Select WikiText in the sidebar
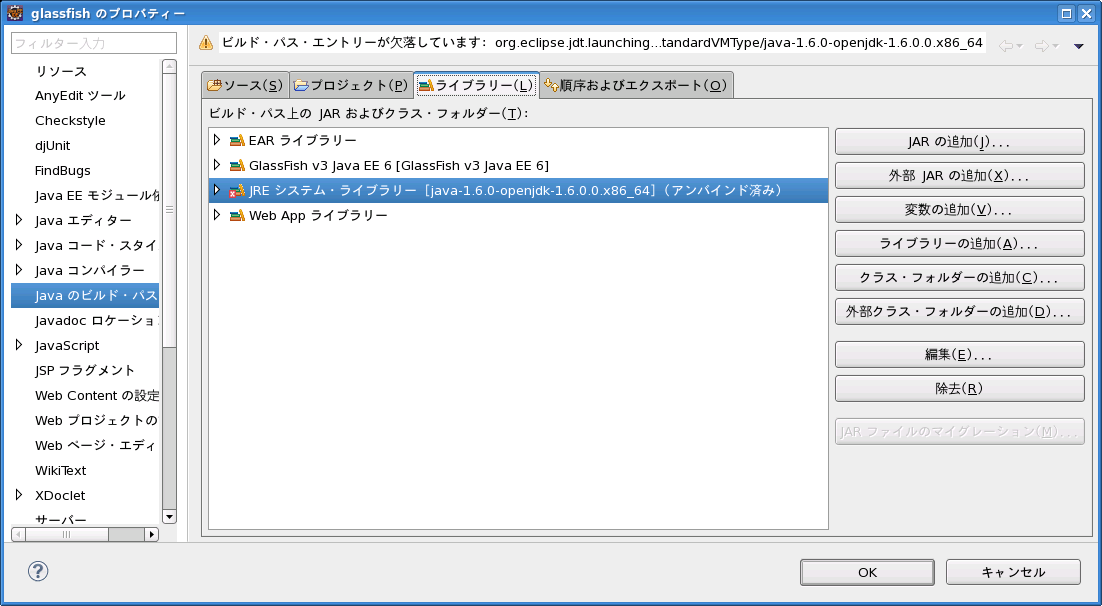The width and height of the screenshot is (1102, 606). (x=60, y=470)
